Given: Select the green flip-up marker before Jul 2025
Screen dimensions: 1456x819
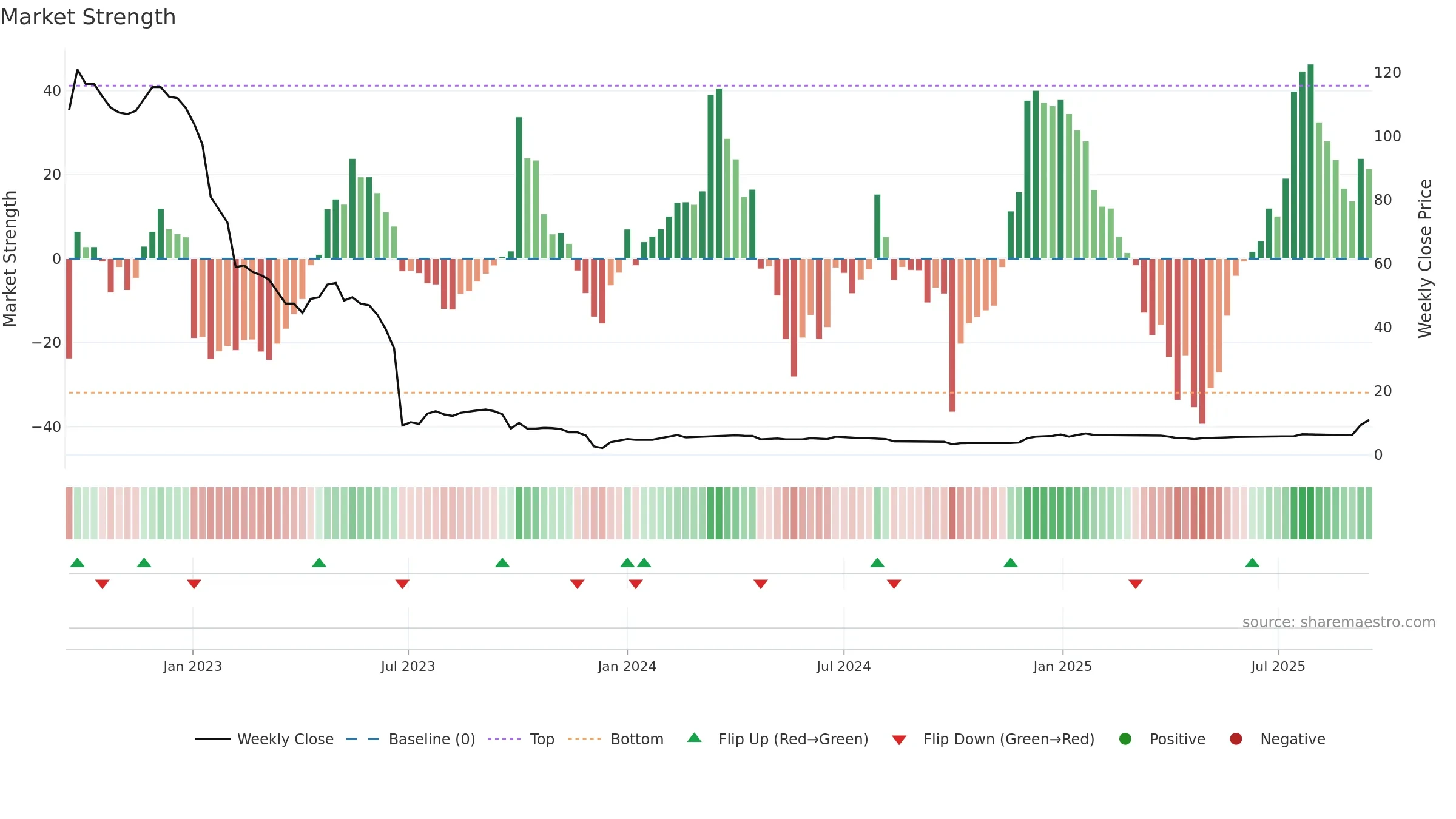Looking at the screenshot, I should click(1252, 562).
